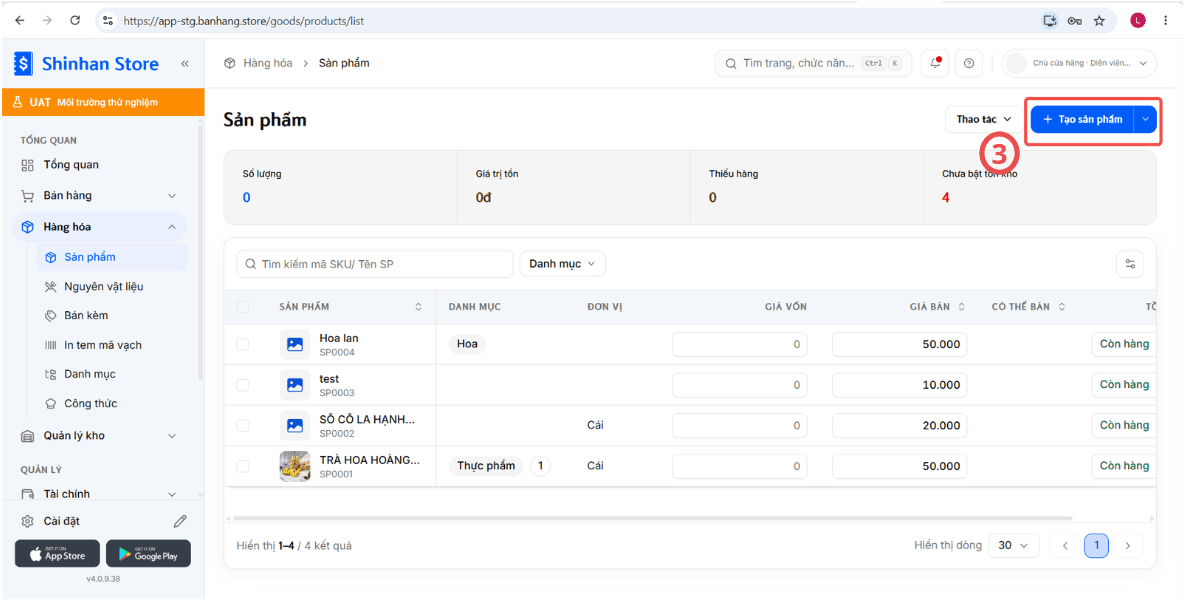Open the help question mark icon

(969, 64)
